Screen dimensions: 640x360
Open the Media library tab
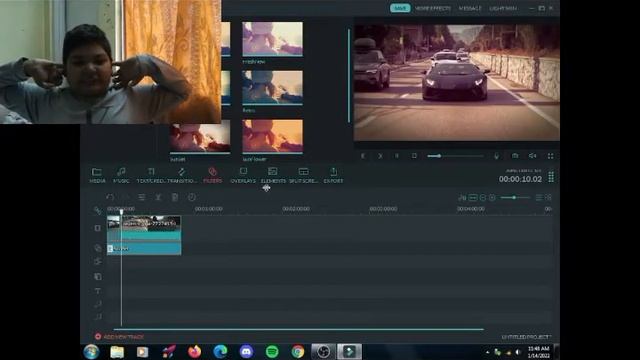(x=97, y=175)
